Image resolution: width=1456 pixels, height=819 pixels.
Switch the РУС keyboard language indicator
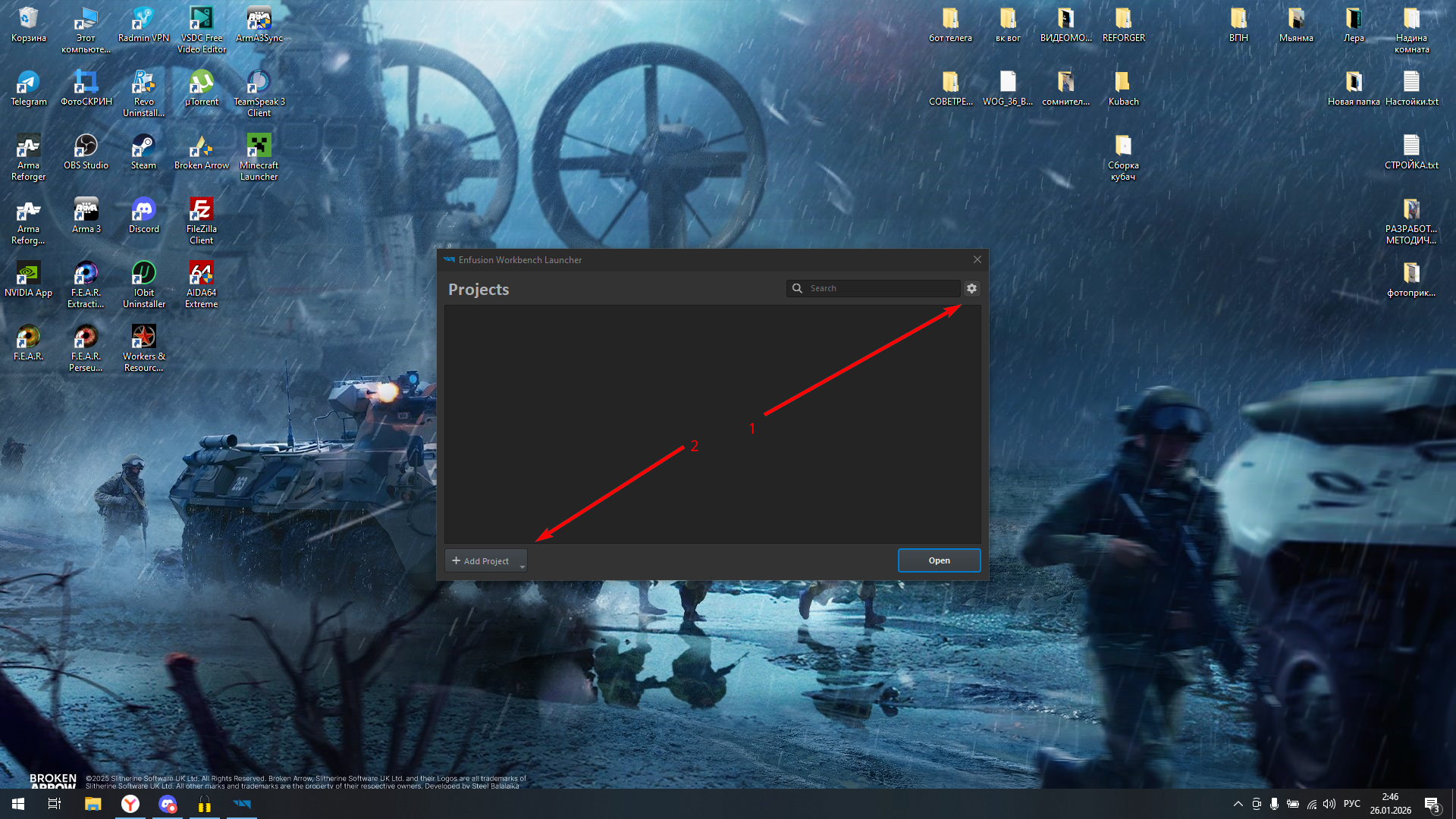point(1351,804)
